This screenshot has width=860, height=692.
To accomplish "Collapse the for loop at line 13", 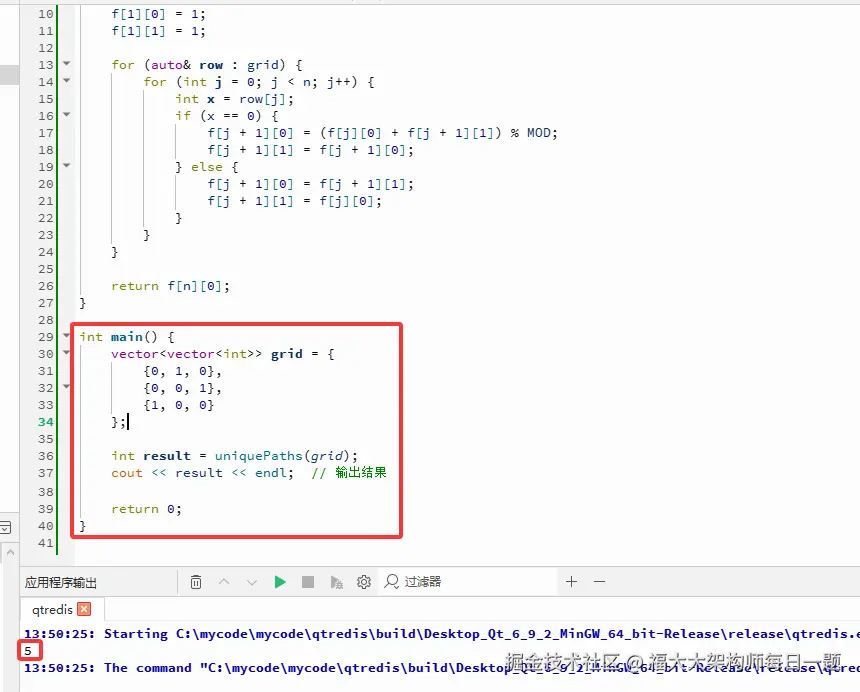I will point(67,64).
